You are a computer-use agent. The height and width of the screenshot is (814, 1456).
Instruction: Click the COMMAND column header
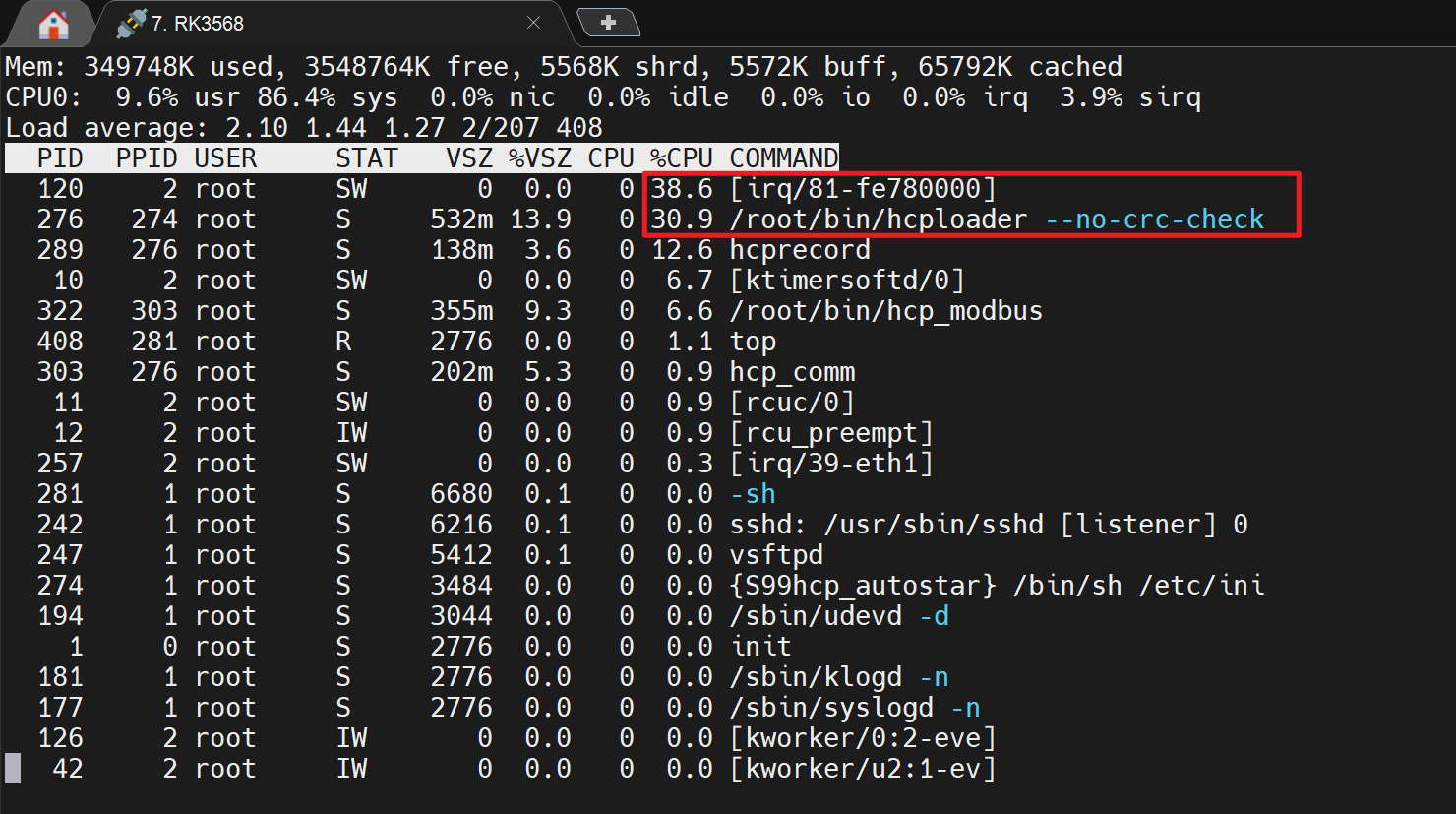(784, 158)
